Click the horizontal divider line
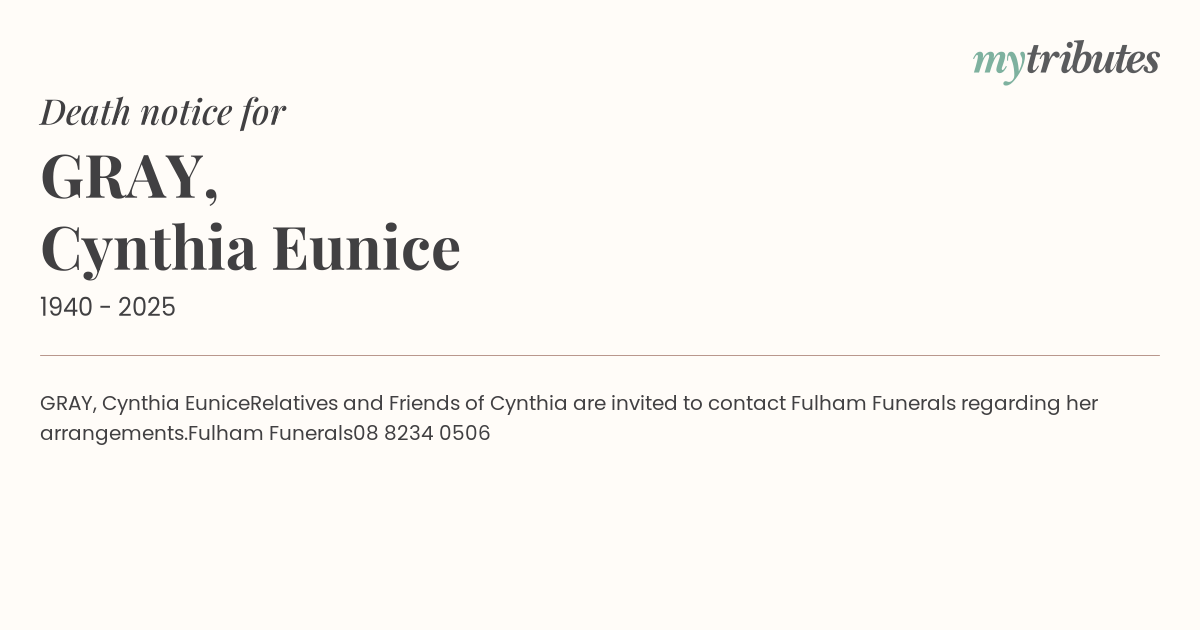The height and width of the screenshot is (630, 1200). (x=600, y=355)
